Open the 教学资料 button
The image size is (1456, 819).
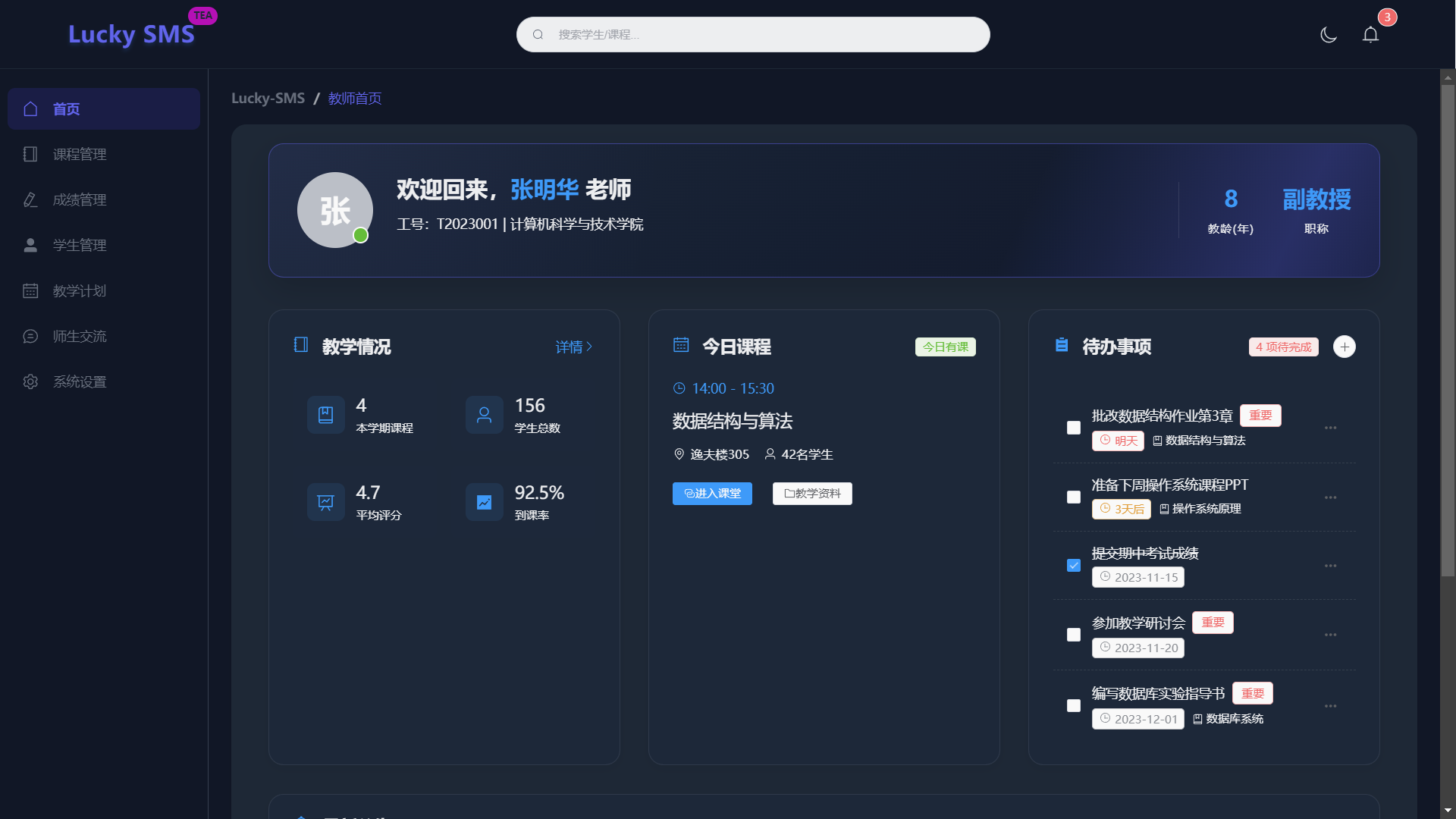pos(811,494)
